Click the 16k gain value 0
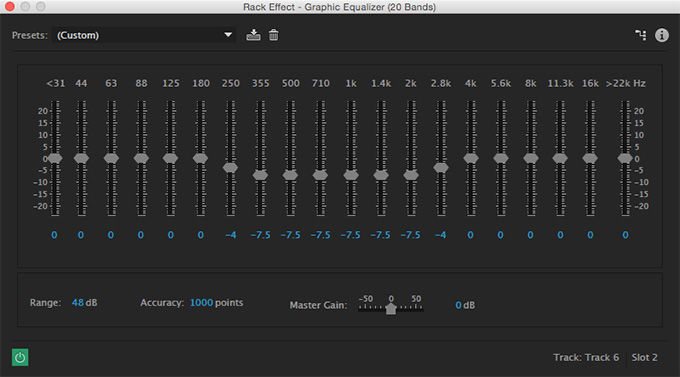 [590, 235]
